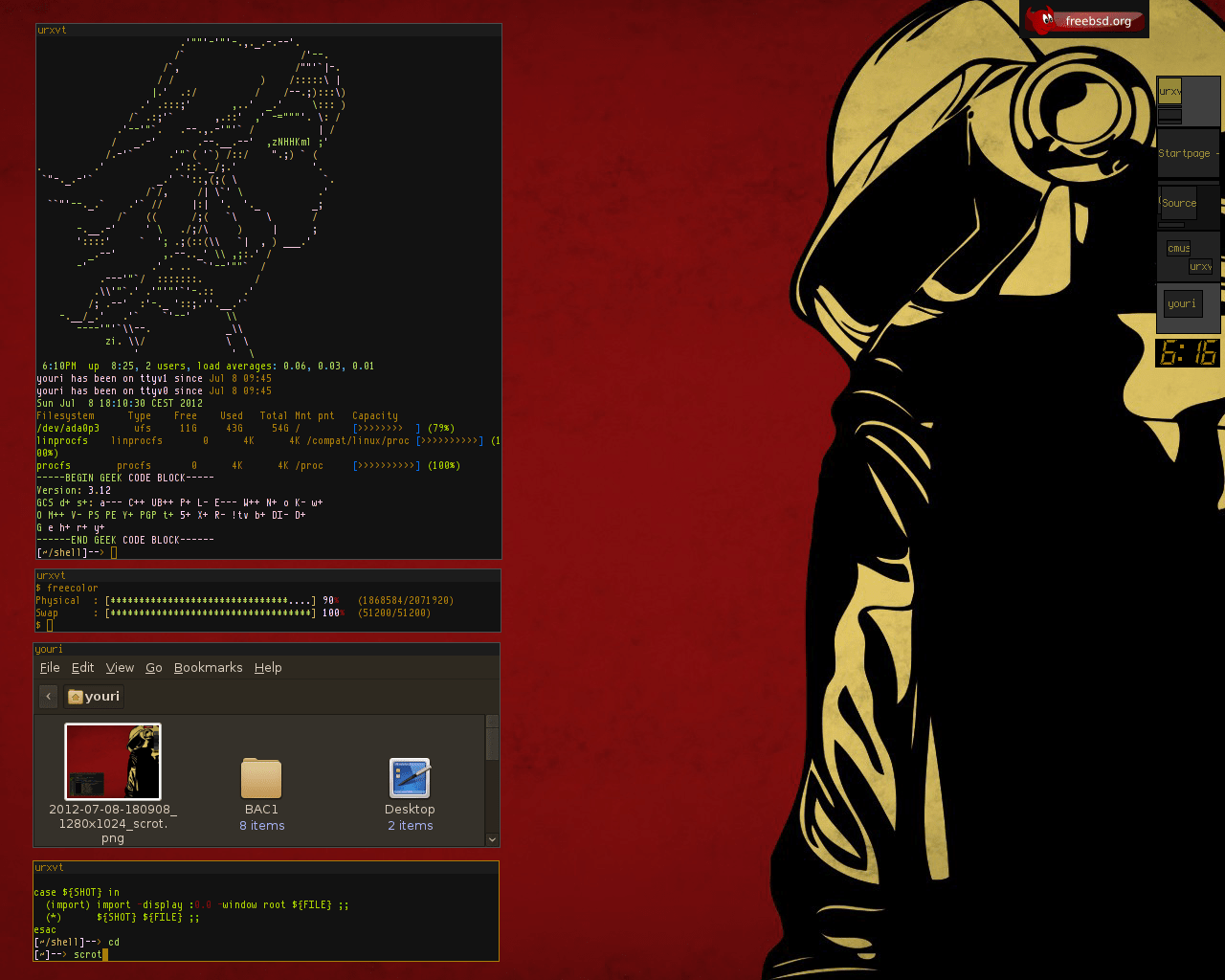Click the home folder icon beside youri
The width and height of the screenshot is (1225, 980).
[76, 697]
